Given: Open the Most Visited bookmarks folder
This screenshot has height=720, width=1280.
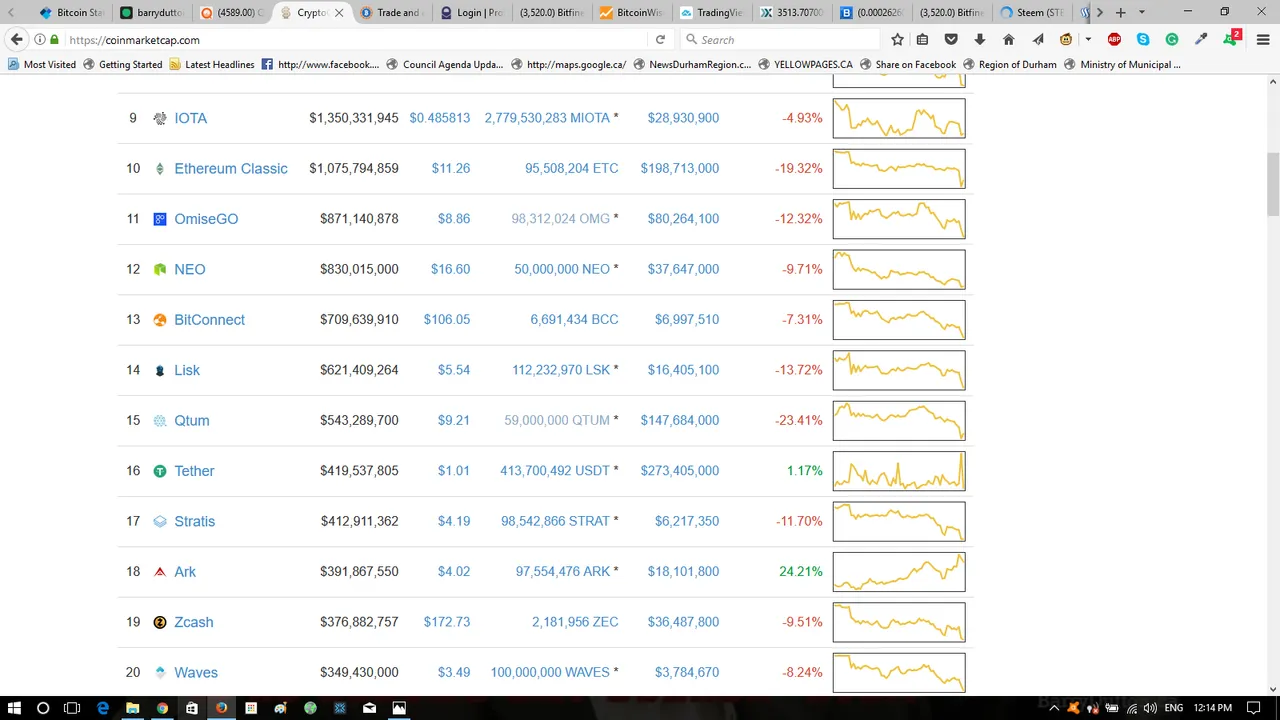Looking at the screenshot, I should tap(42, 65).
